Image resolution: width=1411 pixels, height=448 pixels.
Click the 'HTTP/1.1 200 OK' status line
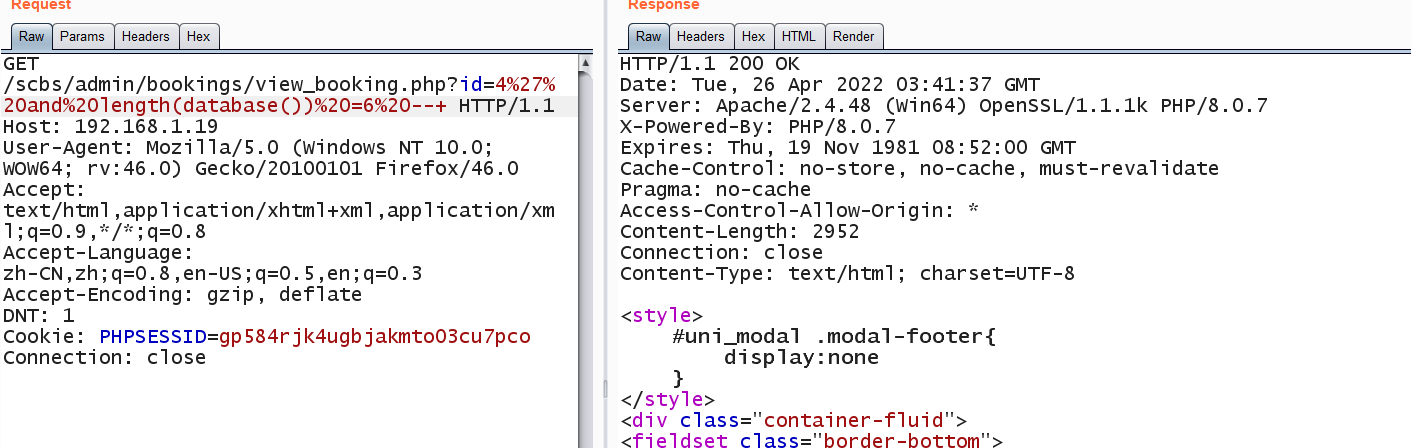[710, 64]
